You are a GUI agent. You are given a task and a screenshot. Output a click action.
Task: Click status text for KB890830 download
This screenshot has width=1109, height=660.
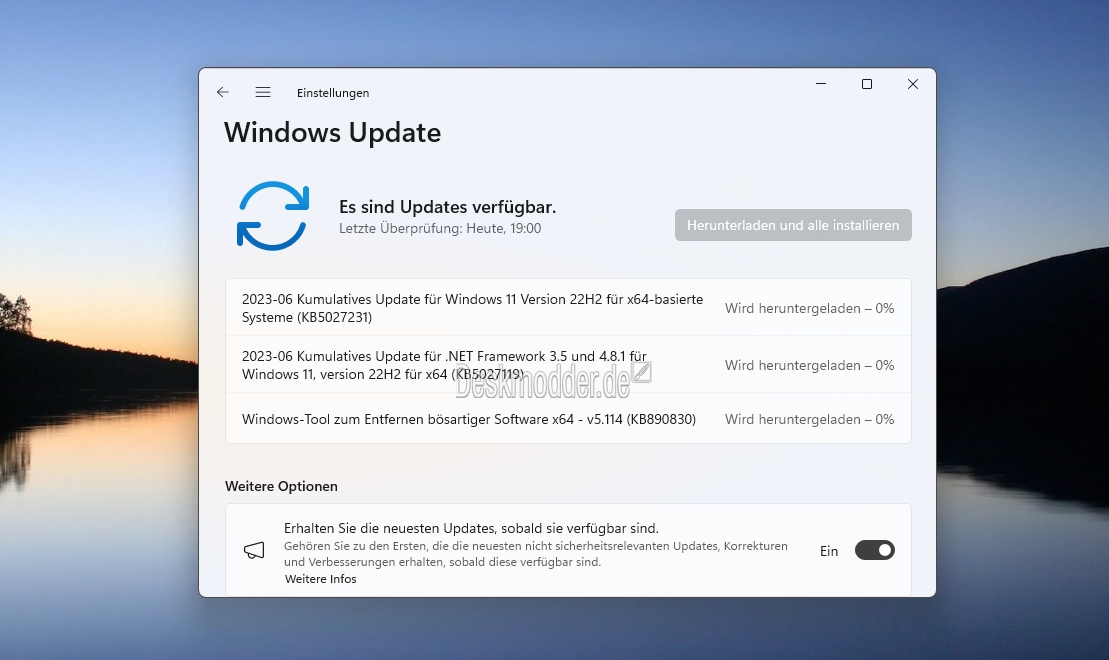[x=809, y=419]
